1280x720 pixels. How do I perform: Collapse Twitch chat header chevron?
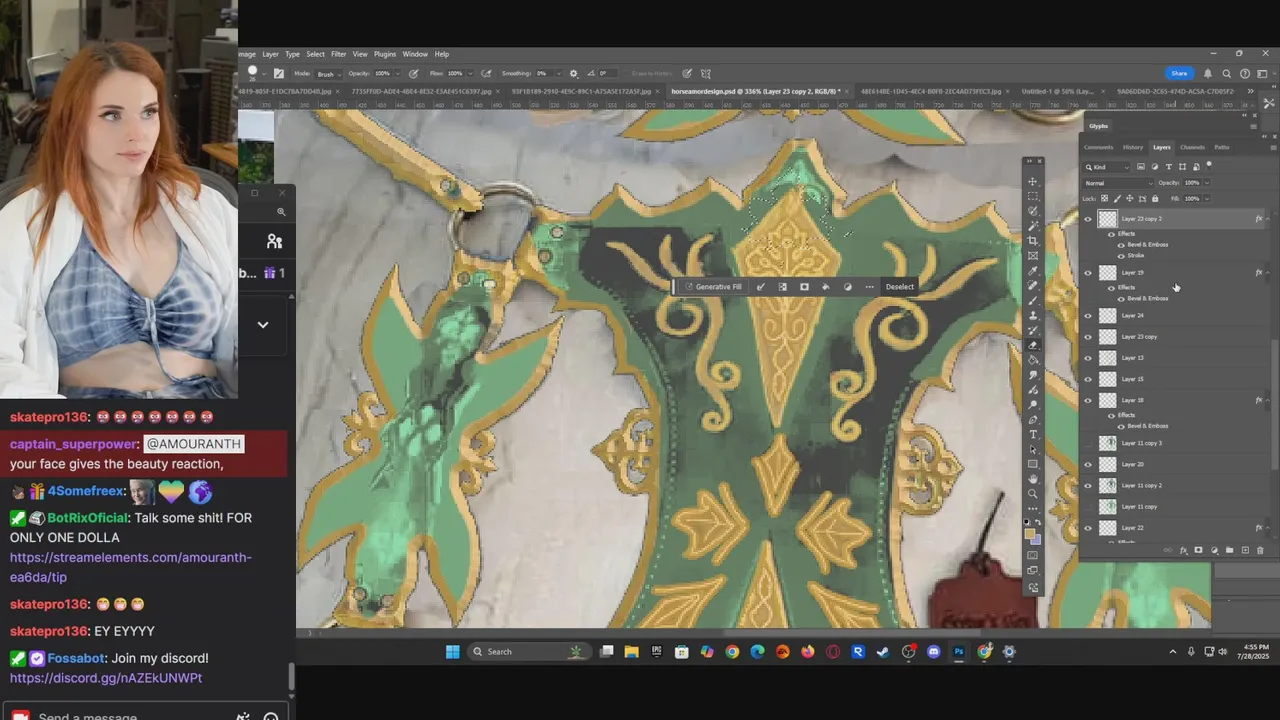coord(263,324)
